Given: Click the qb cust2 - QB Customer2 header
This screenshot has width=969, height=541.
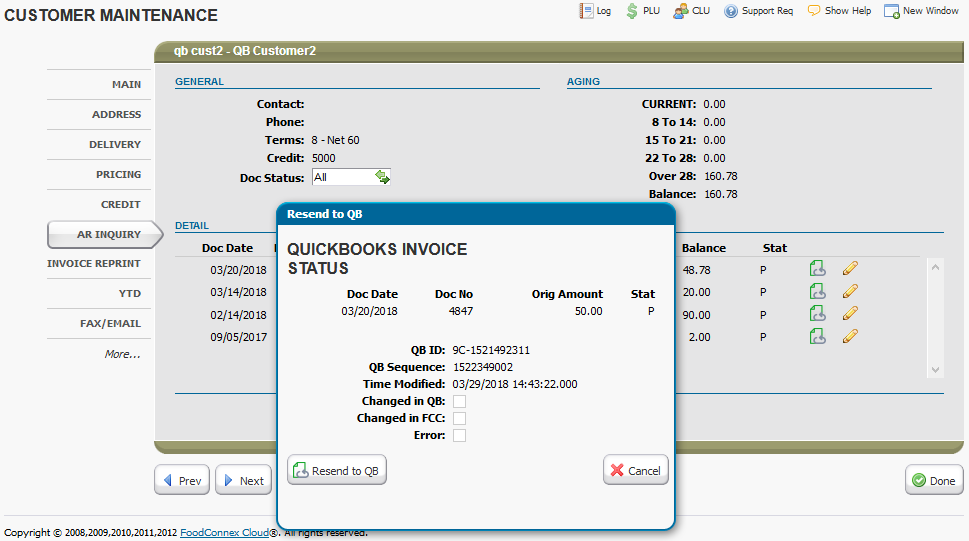Looking at the screenshot, I should tap(245, 51).
